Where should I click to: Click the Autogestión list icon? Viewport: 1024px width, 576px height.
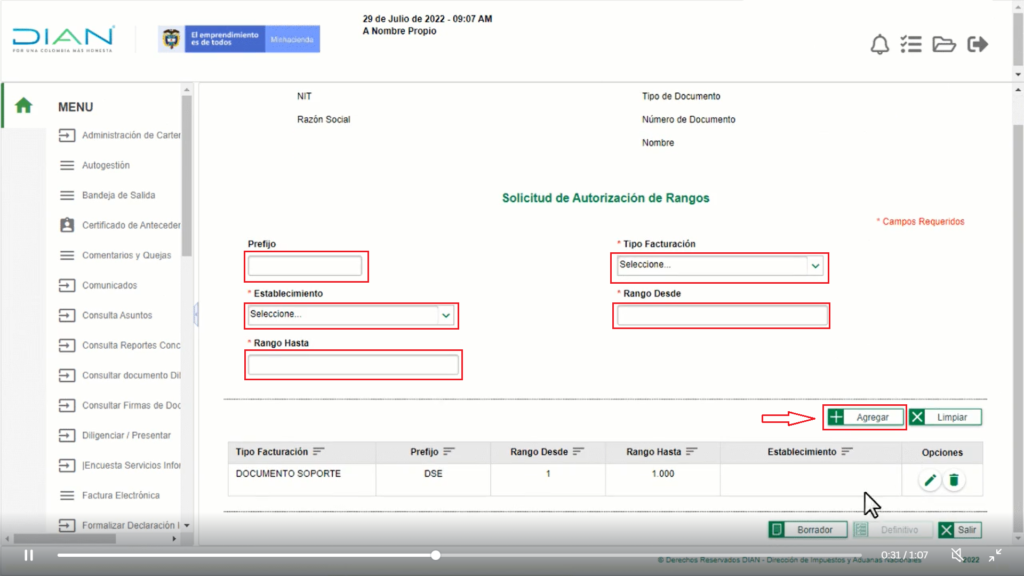(x=67, y=165)
